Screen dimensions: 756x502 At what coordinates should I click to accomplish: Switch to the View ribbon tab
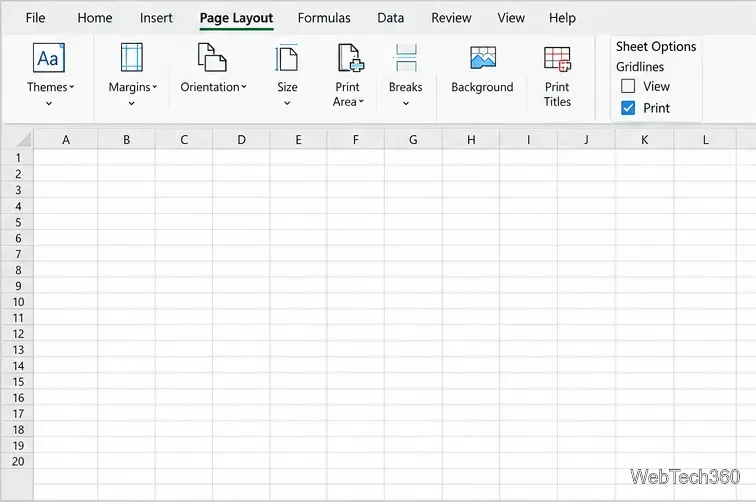click(511, 18)
